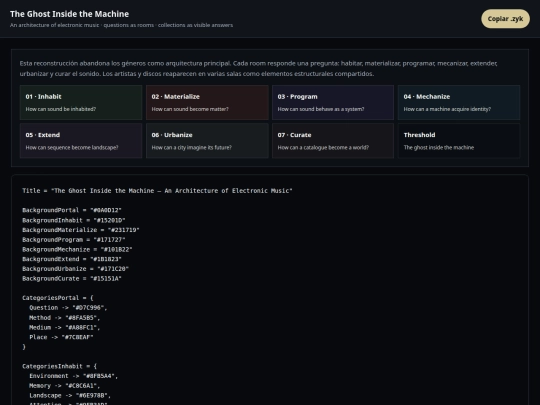Click the BackgroundMechanize code line
Viewport: 540px width, 405px height.
coord(77,249)
